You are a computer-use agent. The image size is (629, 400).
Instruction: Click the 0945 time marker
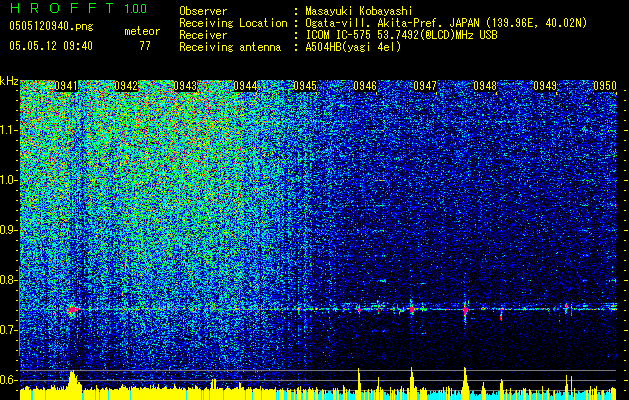305,86
